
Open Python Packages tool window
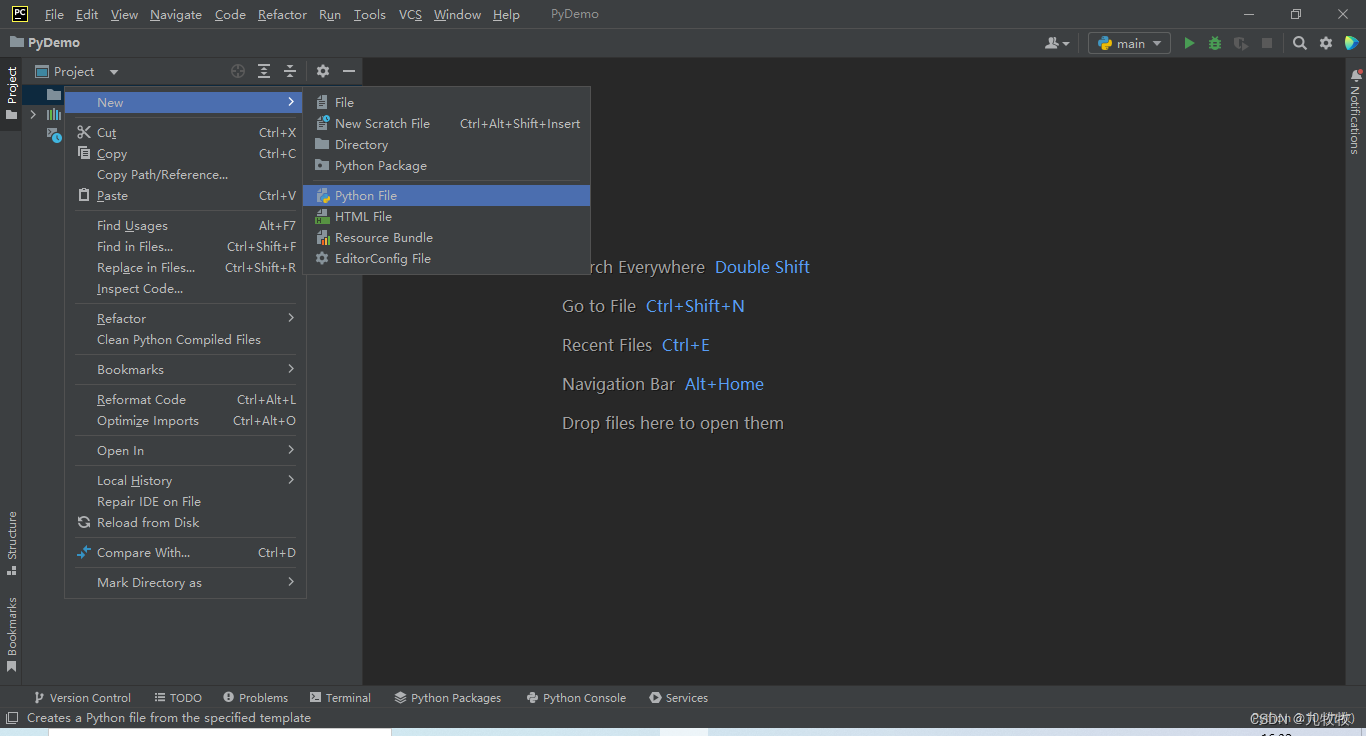(447, 698)
